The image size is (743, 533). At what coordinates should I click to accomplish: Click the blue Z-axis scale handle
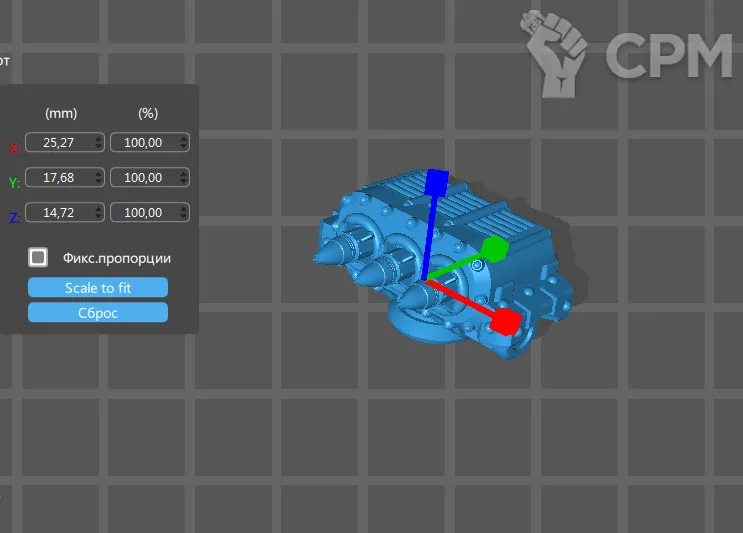pyautogui.click(x=436, y=182)
